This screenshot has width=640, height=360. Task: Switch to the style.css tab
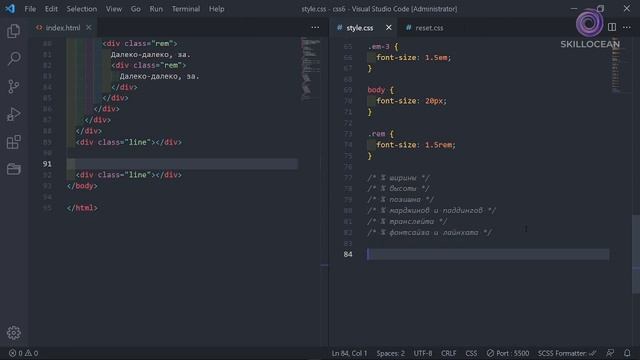point(359,28)
